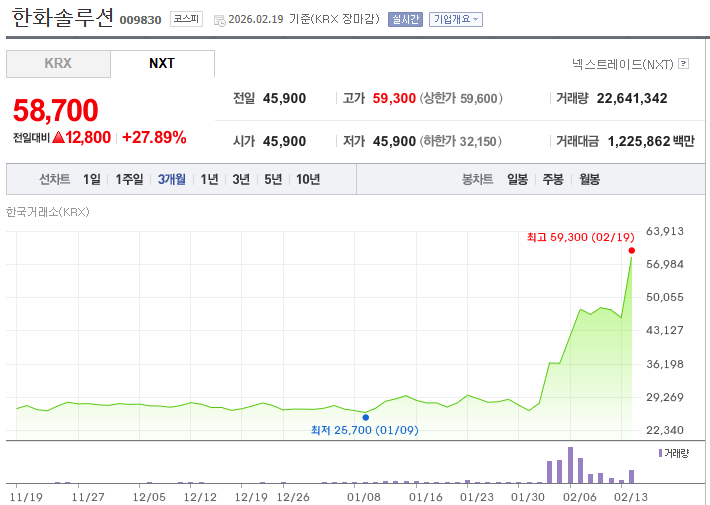Select the 3개월 line chart period
This screenshot has height=505, width=710.
(172, 179)
